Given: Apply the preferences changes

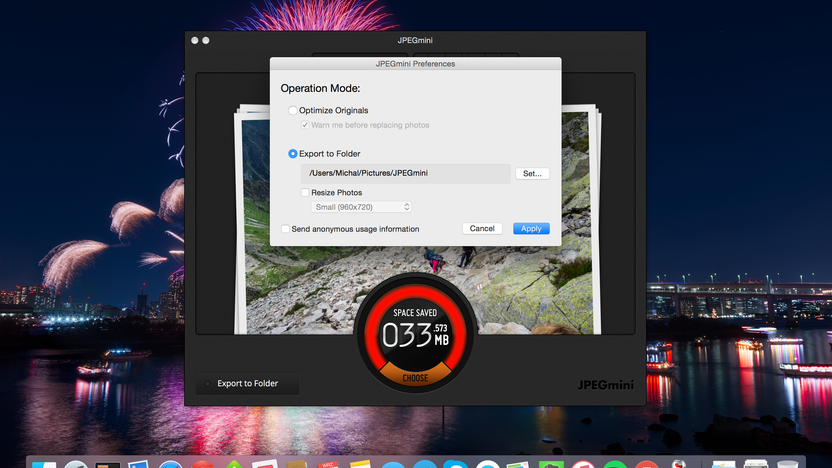Looking at the screenshot, I should (x=531, y=229).
